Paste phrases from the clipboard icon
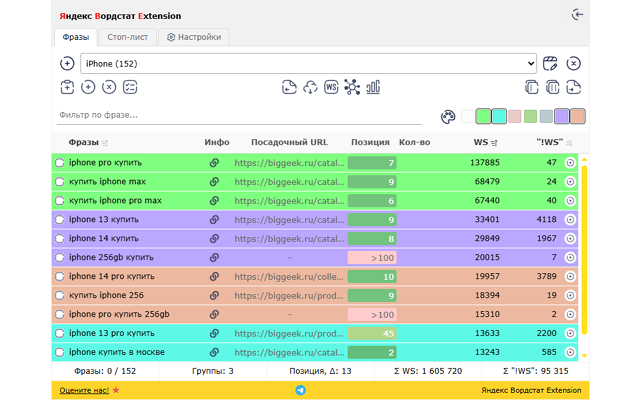 67,87
